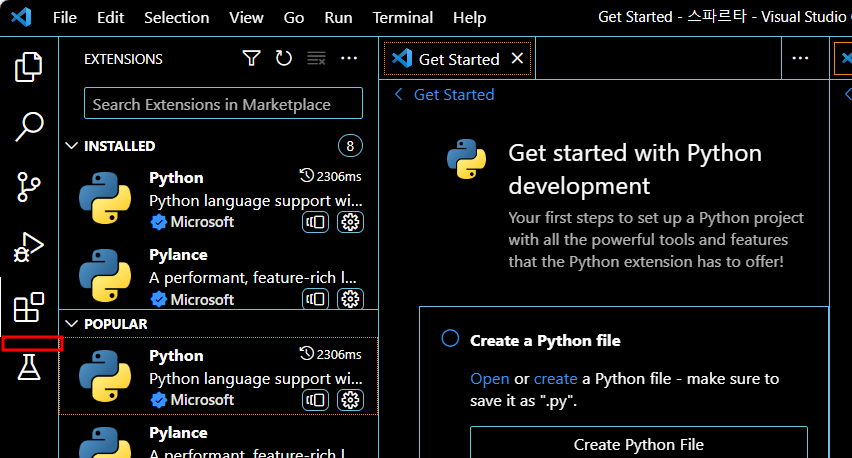The height and width of the screenshot is (458, 852).
Task: Open the File menu
Action: tap(65, 17)
